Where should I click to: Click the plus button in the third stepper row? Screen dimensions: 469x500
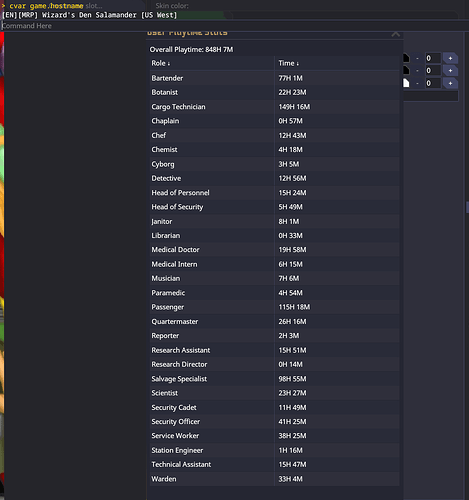[450, 83]
